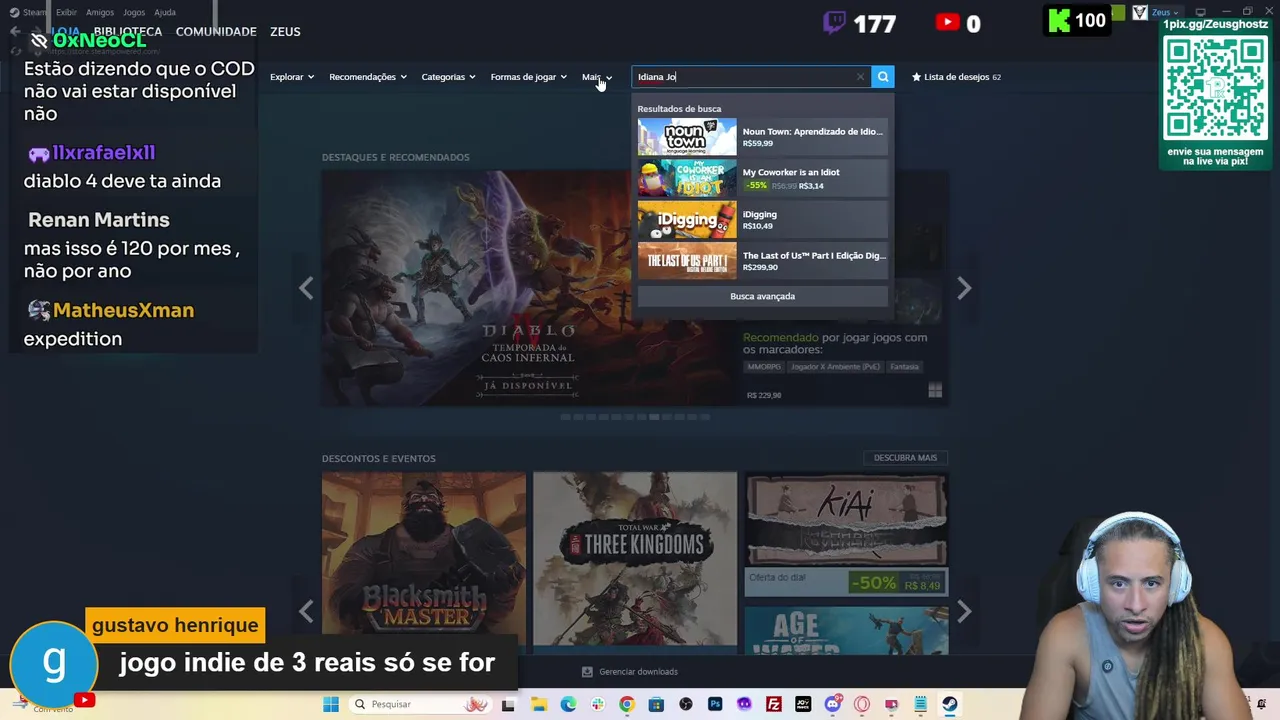Click inside the store search input field
This screenshot has height=720, width=1280.
click(750, 77)
